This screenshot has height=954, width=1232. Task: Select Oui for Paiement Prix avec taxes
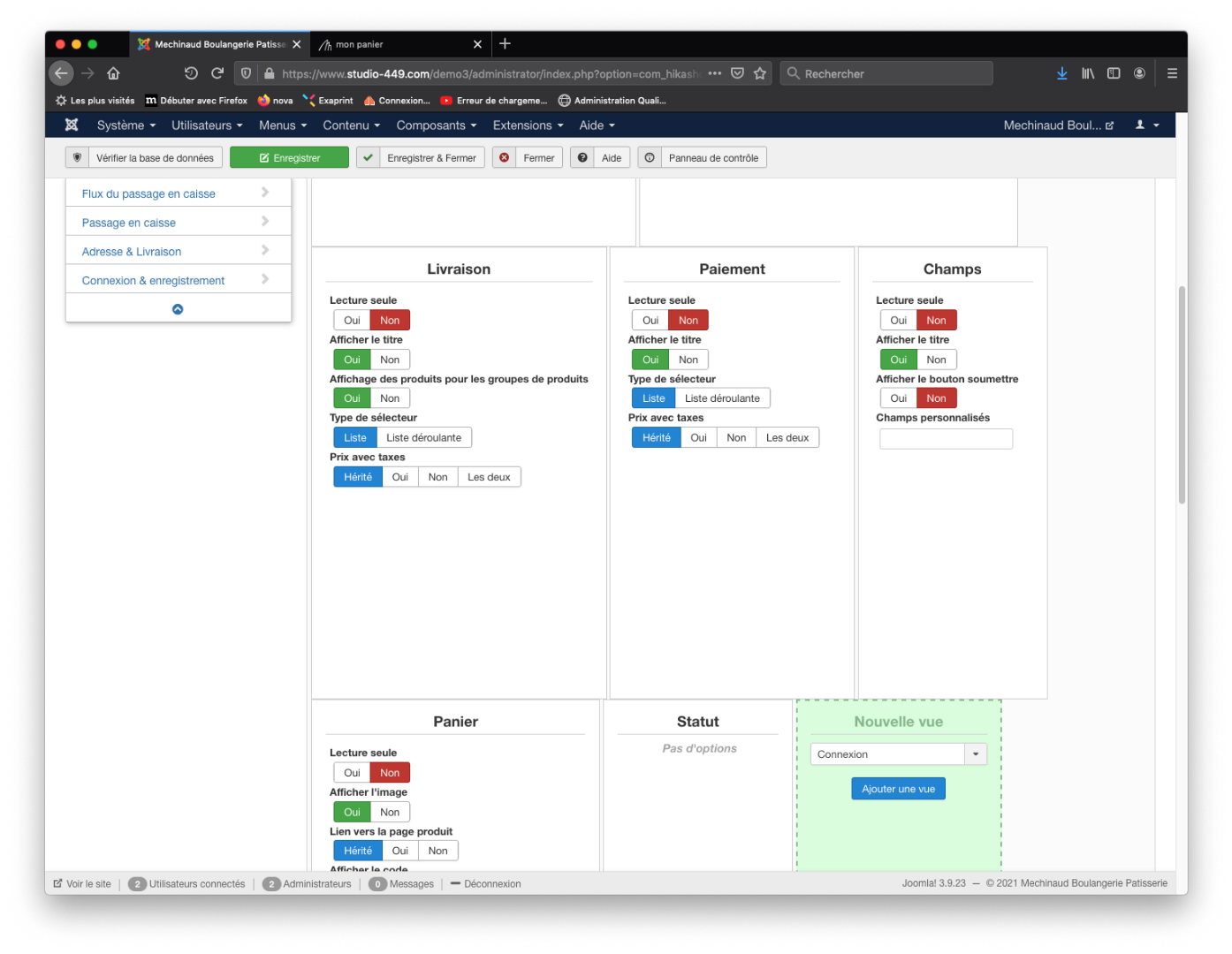[698, 437]
